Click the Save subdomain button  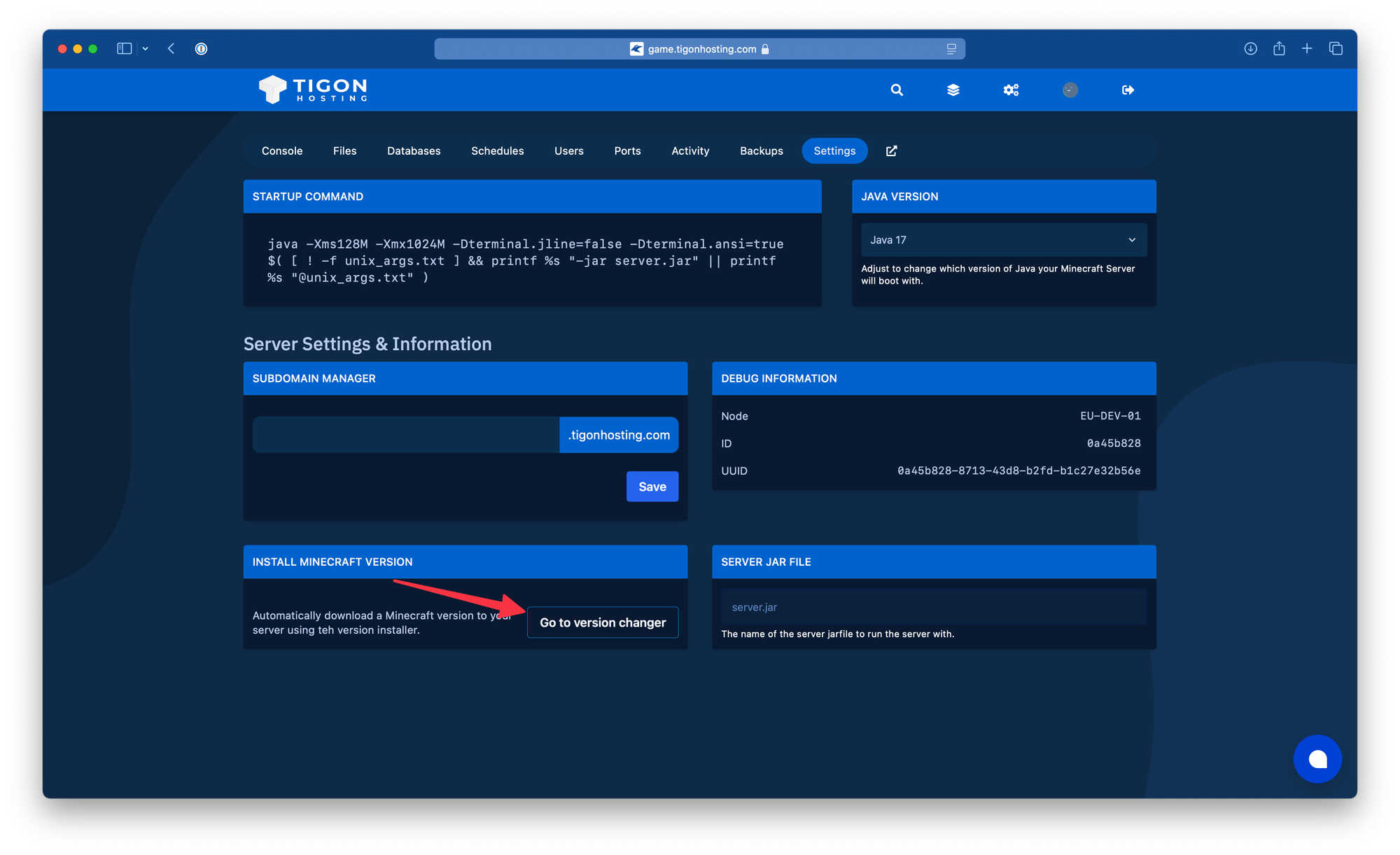tap(652, 487)
